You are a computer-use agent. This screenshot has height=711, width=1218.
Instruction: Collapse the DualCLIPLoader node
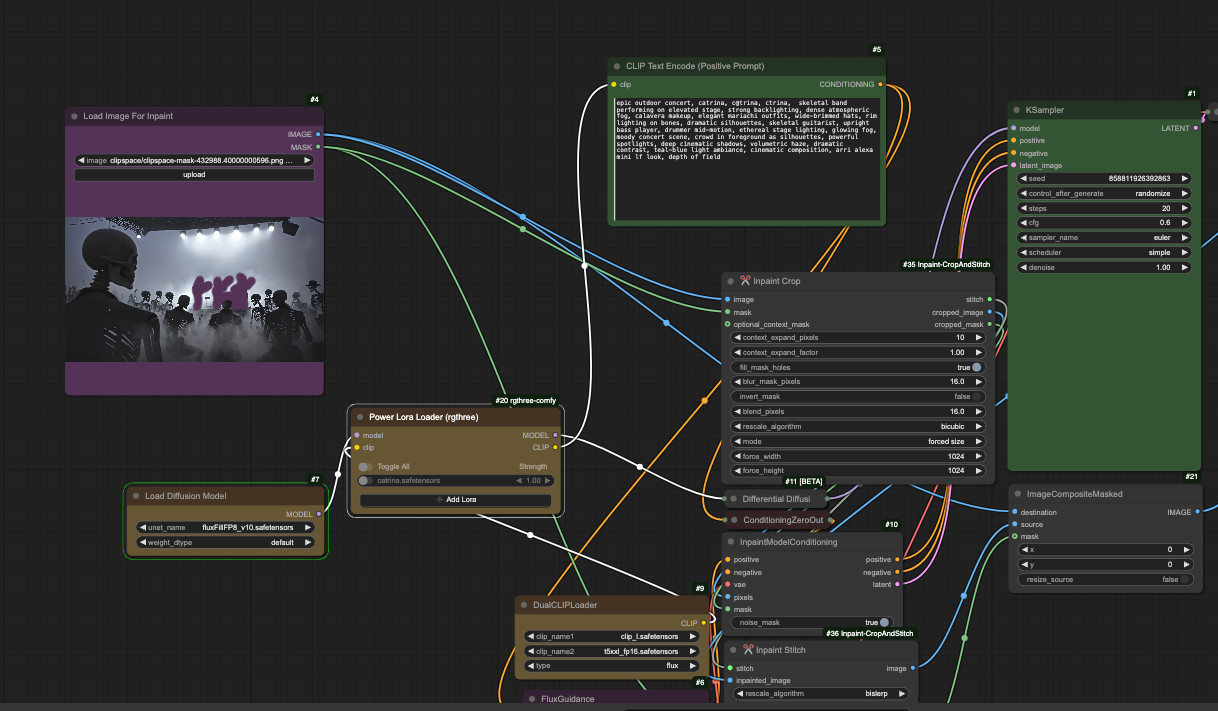(524, 605)
